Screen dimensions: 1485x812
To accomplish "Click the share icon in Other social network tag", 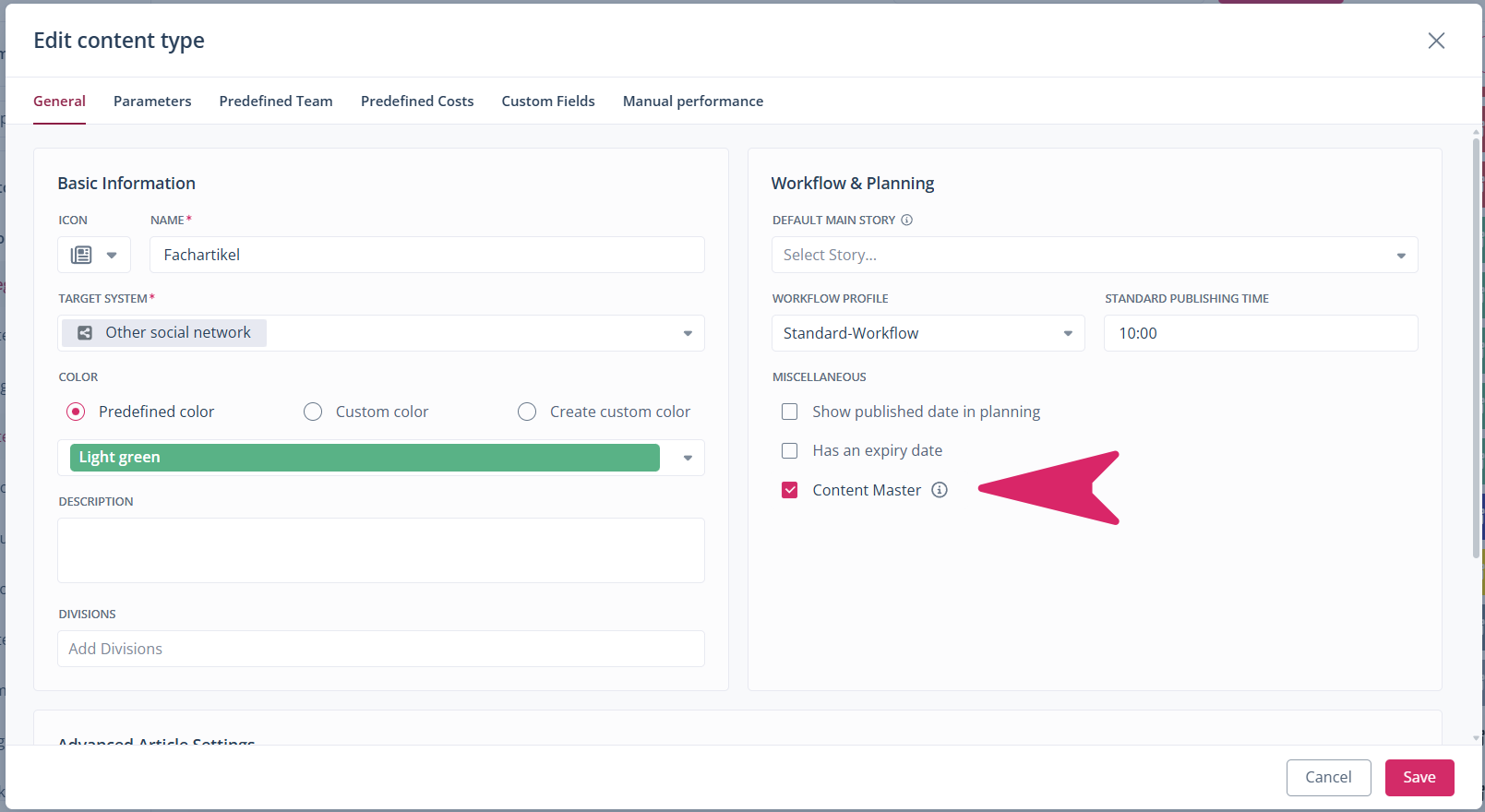I will tap(85, 333).
